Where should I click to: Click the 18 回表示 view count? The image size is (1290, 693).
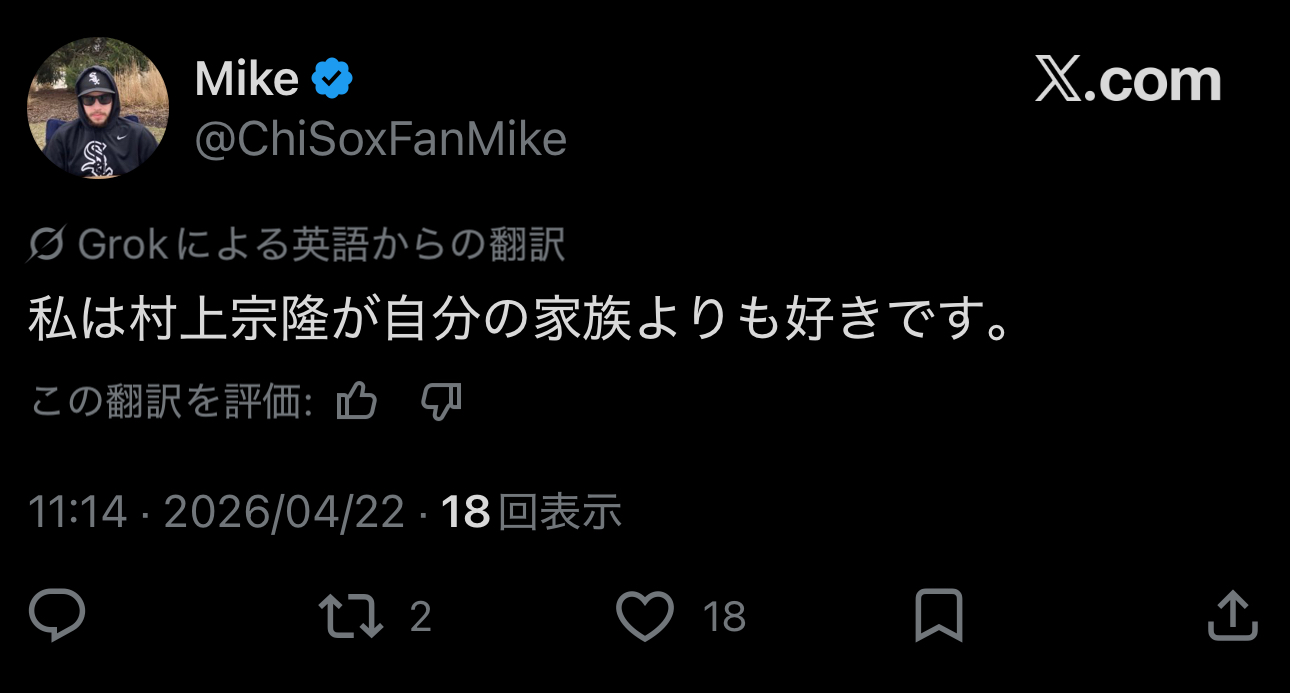532,513
